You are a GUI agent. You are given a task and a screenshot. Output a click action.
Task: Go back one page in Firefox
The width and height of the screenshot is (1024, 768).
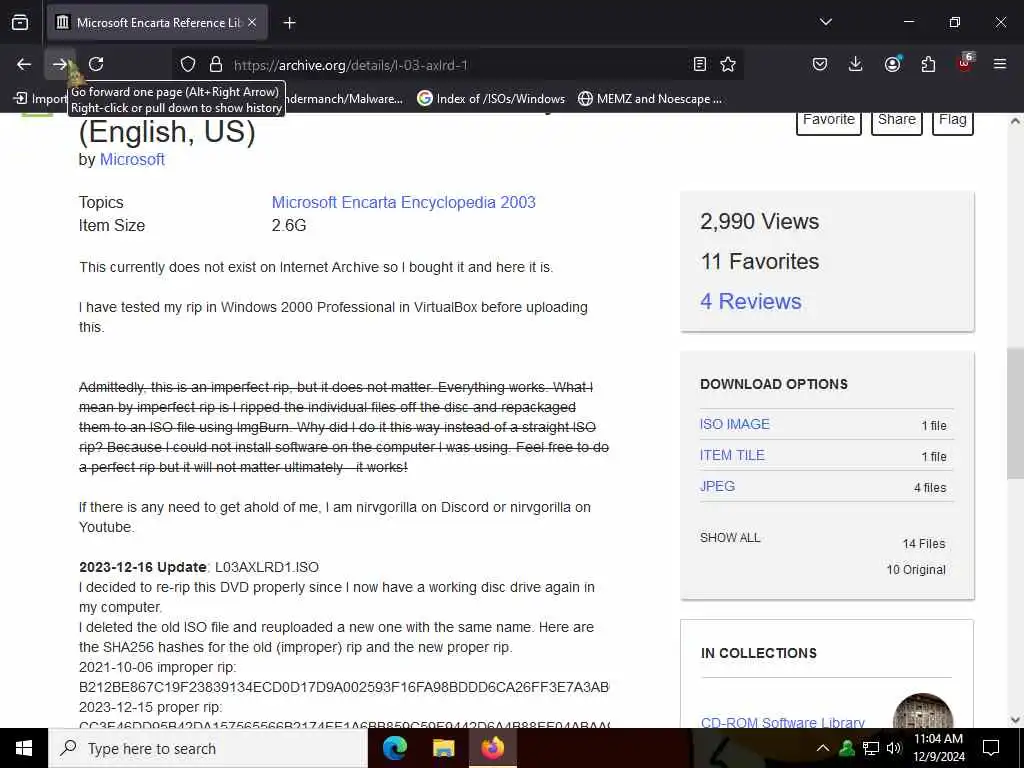(x=24, y=64)
